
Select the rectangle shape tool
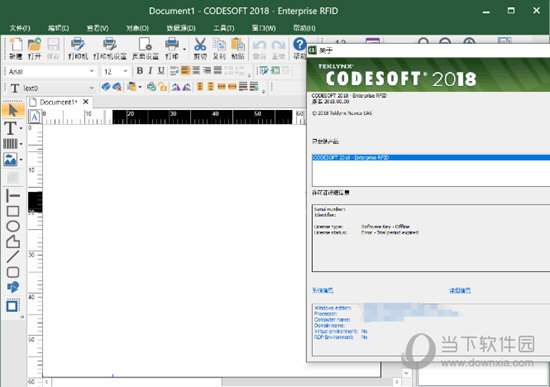13,211
